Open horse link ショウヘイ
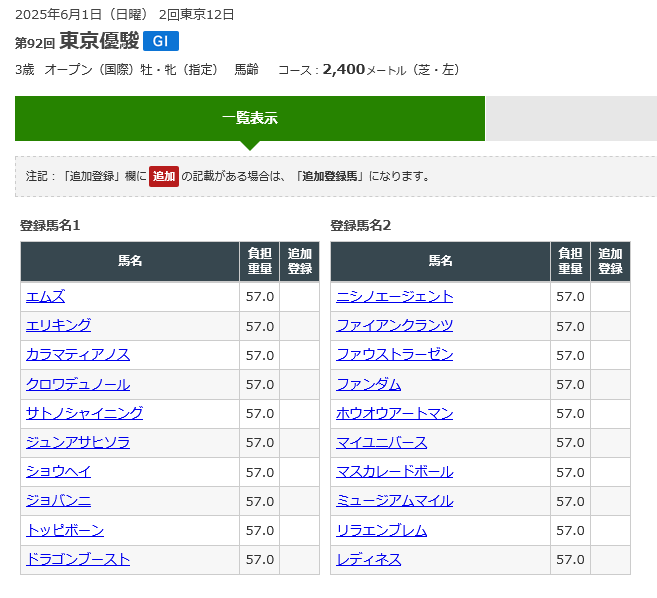 tap(58, 471)
